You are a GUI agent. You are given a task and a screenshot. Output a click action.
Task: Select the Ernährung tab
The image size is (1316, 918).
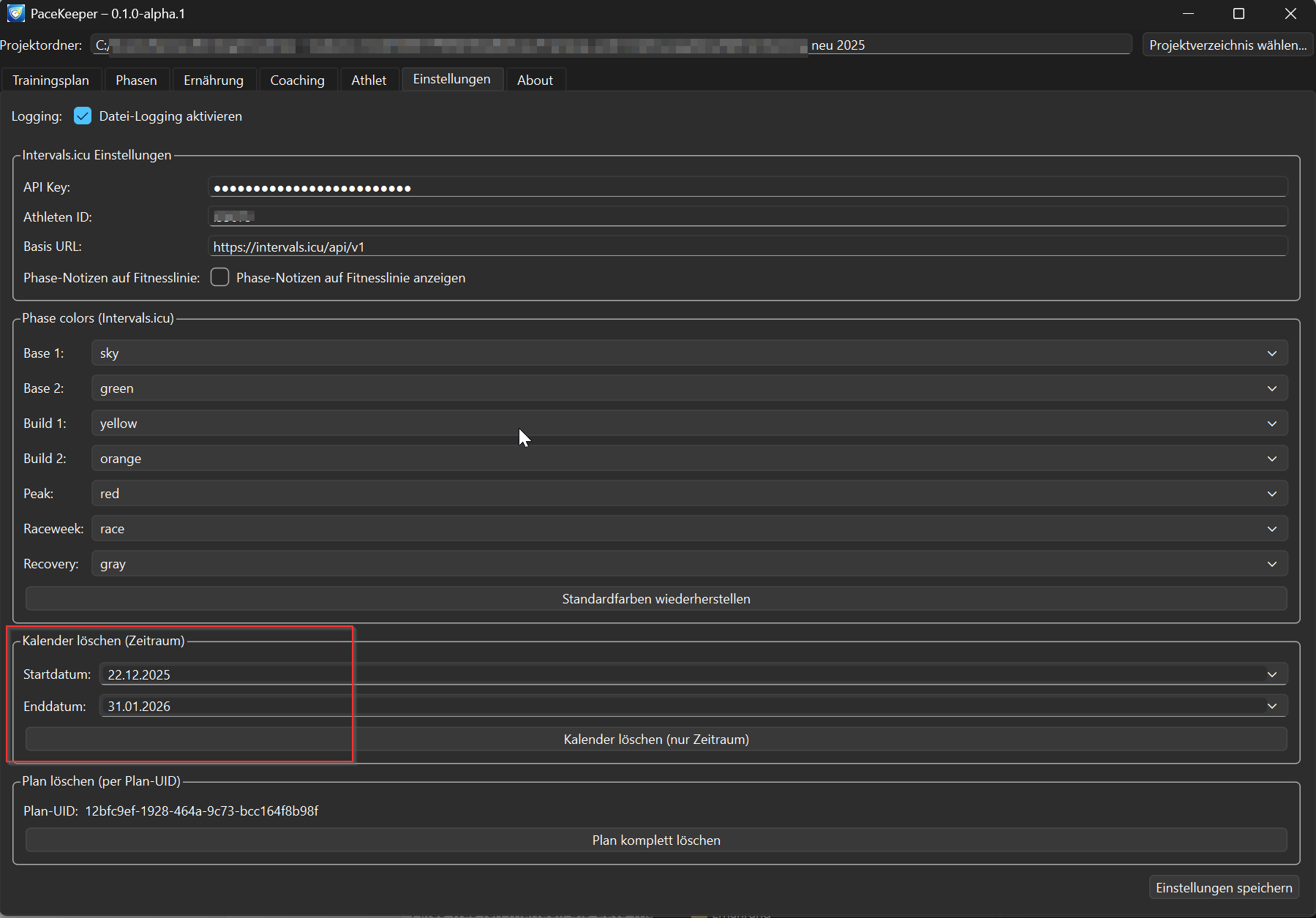click(x=214, y=80)
